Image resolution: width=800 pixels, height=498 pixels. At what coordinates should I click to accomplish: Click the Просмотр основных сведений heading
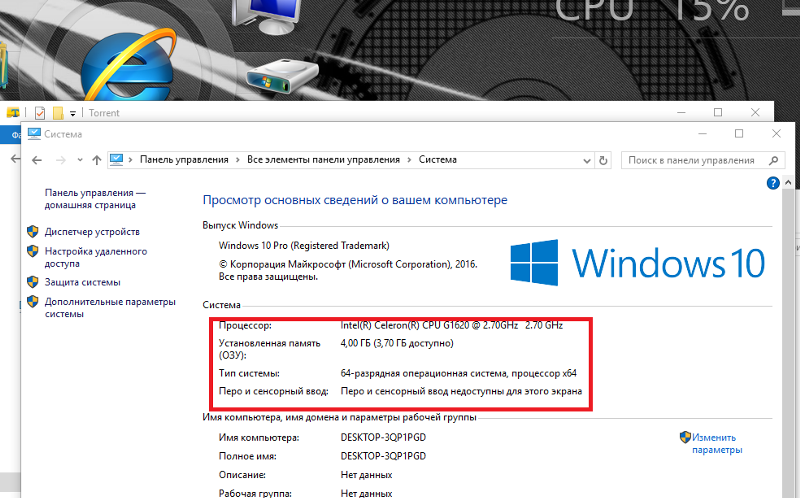coord(355,200)
